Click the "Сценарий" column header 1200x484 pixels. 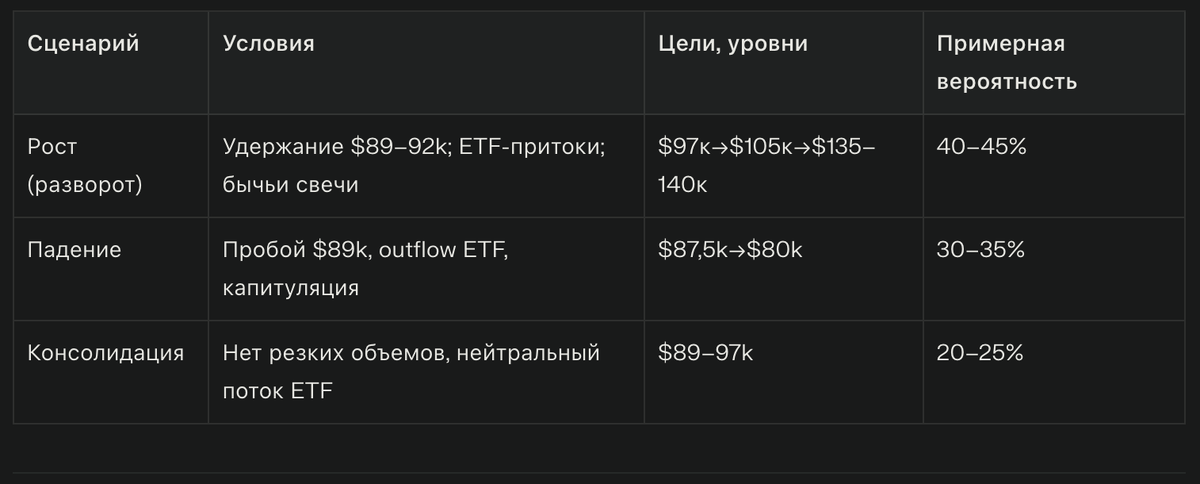pos(83,44)
